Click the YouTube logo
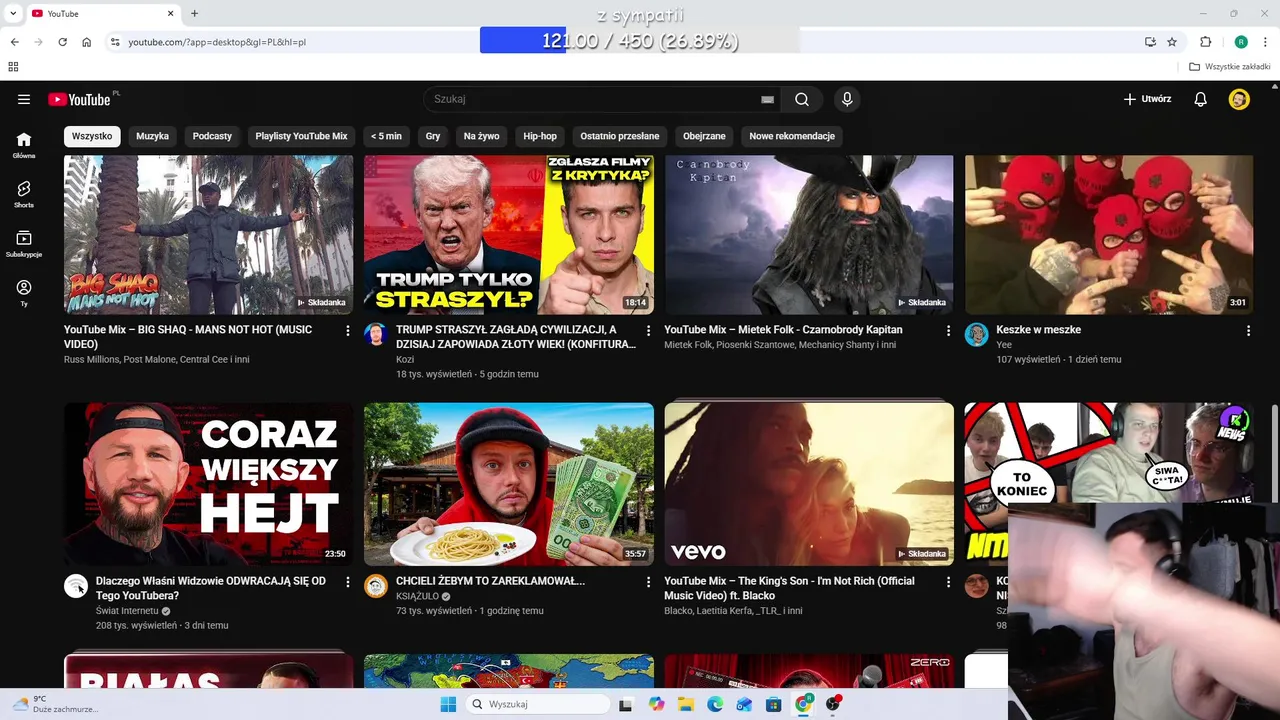The width and height of the screenshot is (1280, 720). (81, 99)
